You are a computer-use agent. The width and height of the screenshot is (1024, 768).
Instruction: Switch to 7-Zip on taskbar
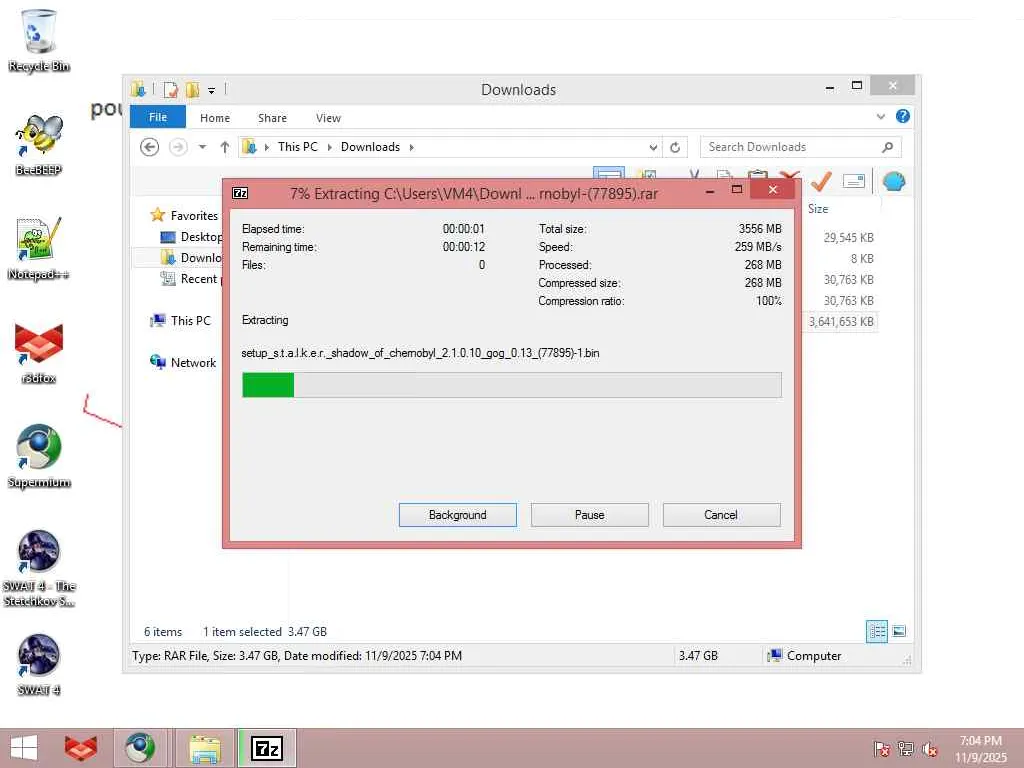267,748
